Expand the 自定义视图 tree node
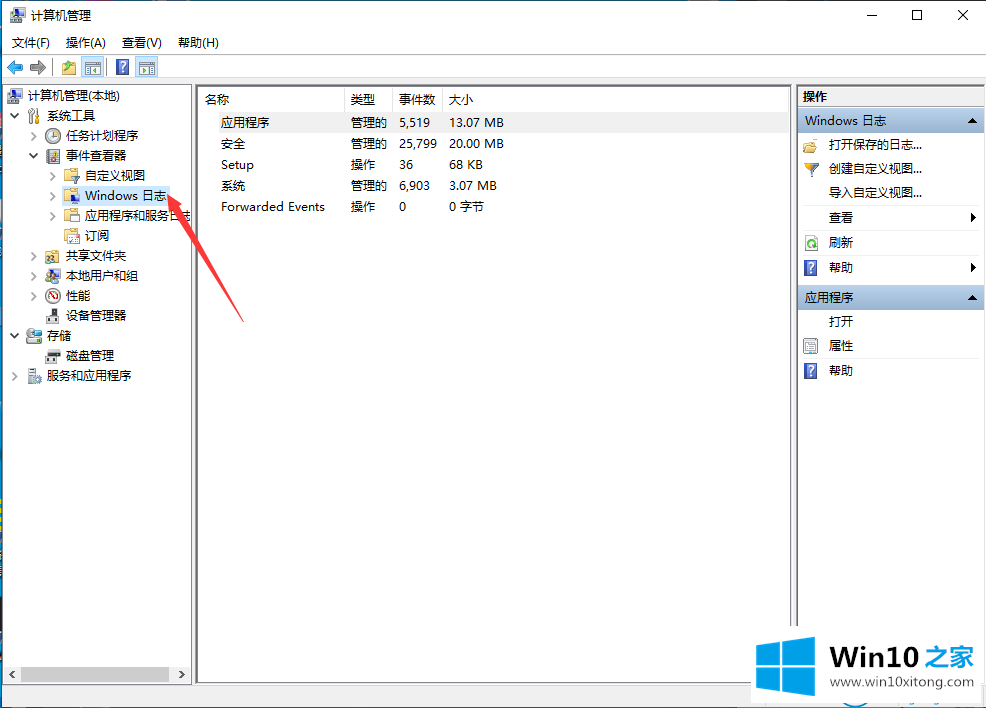The image size is (986, 708). coord(53,176)
